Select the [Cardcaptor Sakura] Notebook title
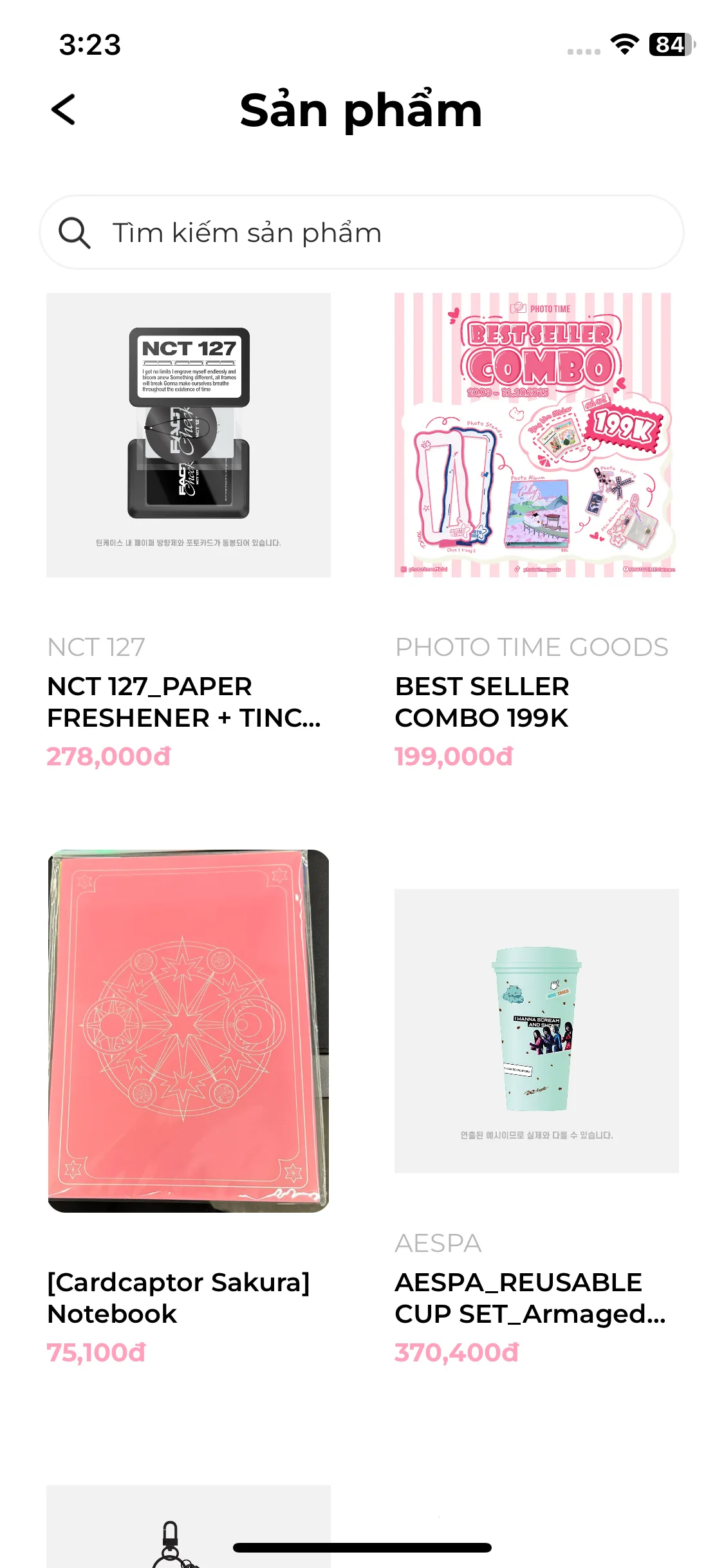This screenshot has height=1568, width=724. point(179,1298)
